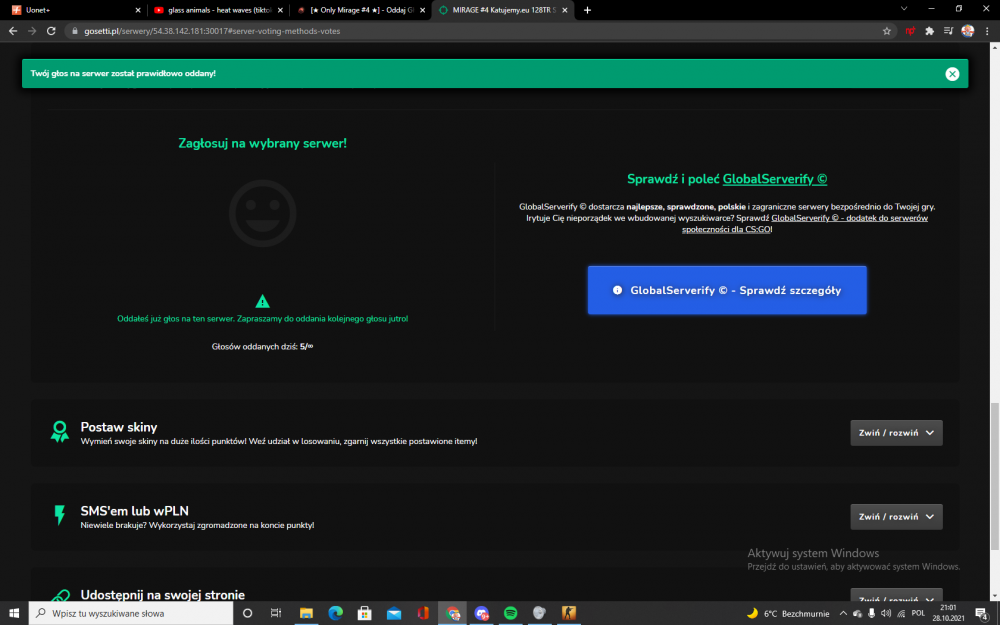
Task: Reload the gosetti.pl page
Action: 51,31
